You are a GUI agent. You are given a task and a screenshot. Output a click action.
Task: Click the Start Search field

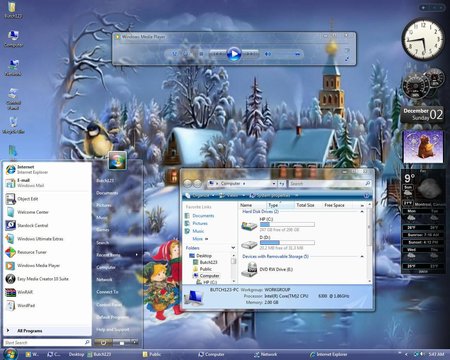47,342
